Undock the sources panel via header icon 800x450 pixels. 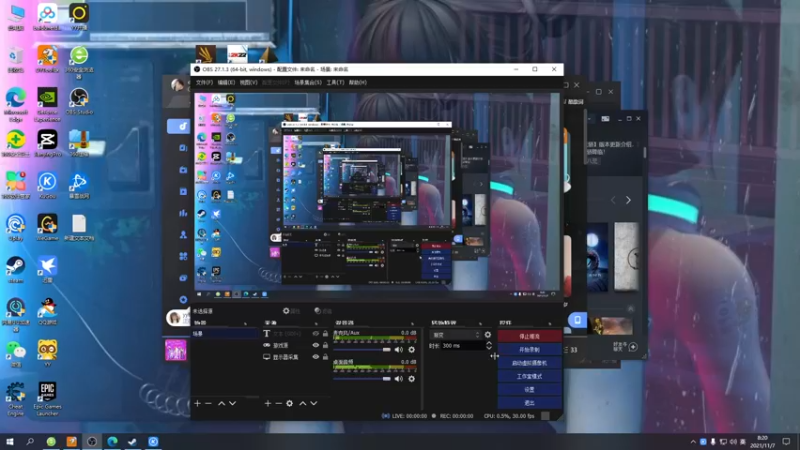click(x=316, y=323)
